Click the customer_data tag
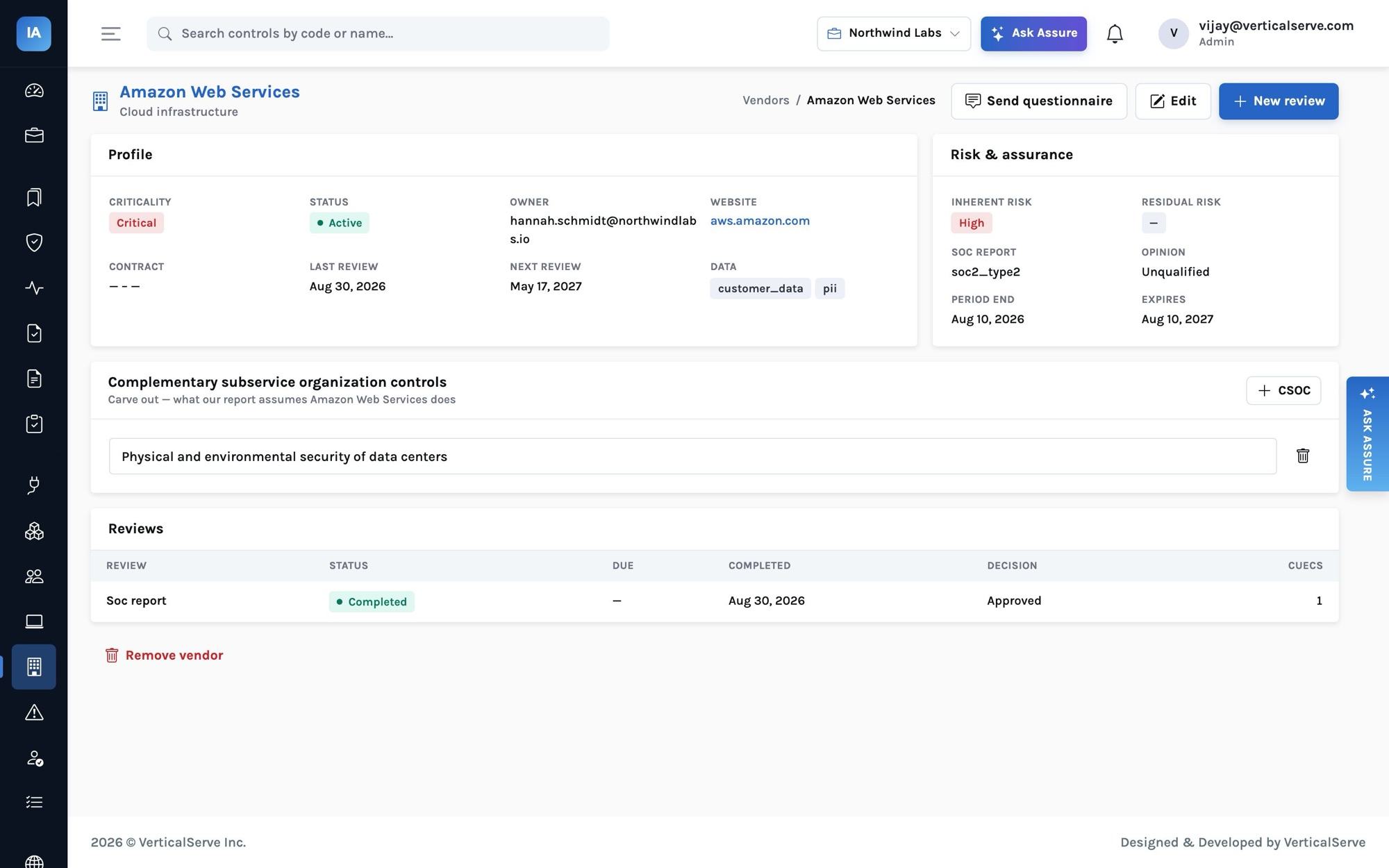The height and width of the screenshot is (868, 1389). [x=760, y=288]
